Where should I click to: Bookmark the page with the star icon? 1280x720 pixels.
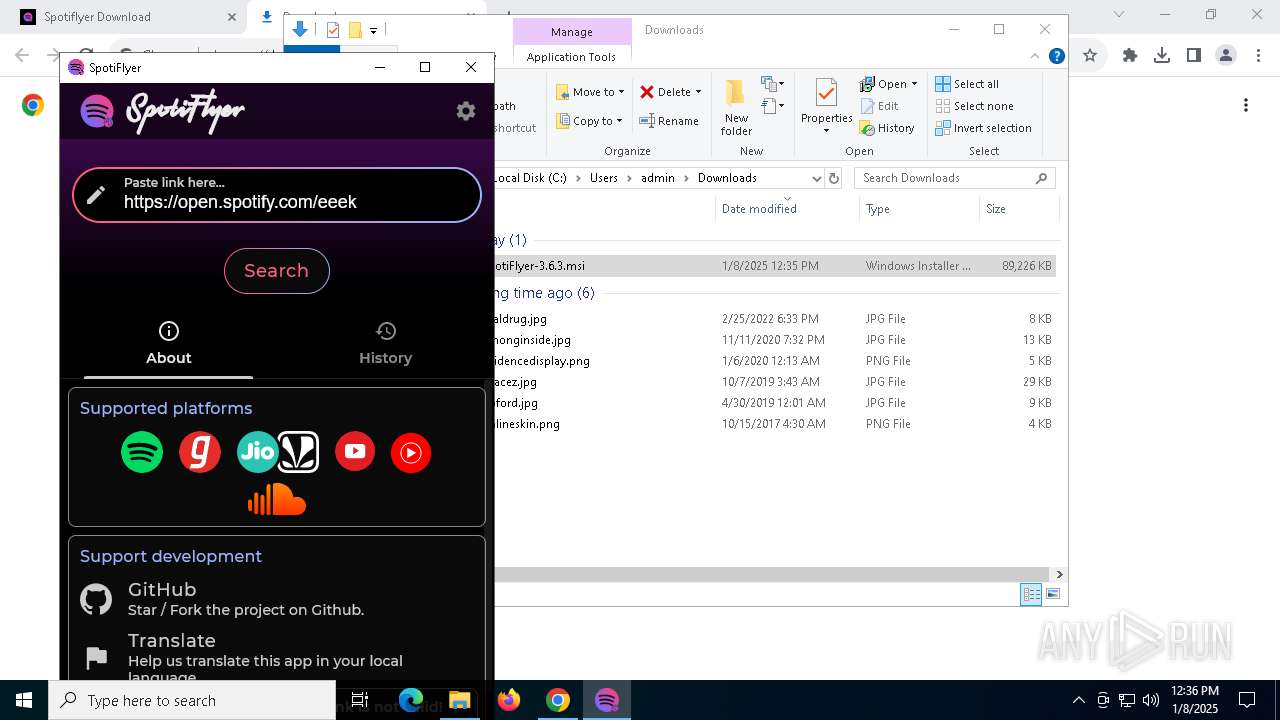click(1090, 56)
